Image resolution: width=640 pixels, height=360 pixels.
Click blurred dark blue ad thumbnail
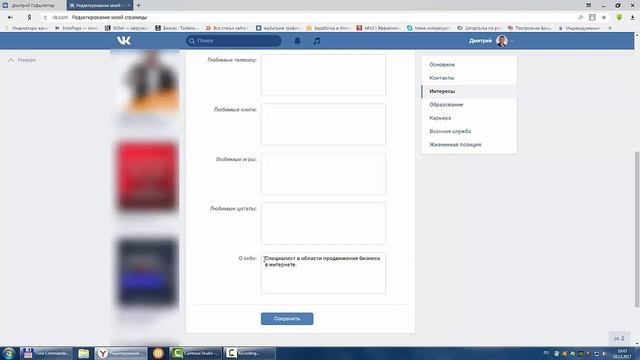147,272
